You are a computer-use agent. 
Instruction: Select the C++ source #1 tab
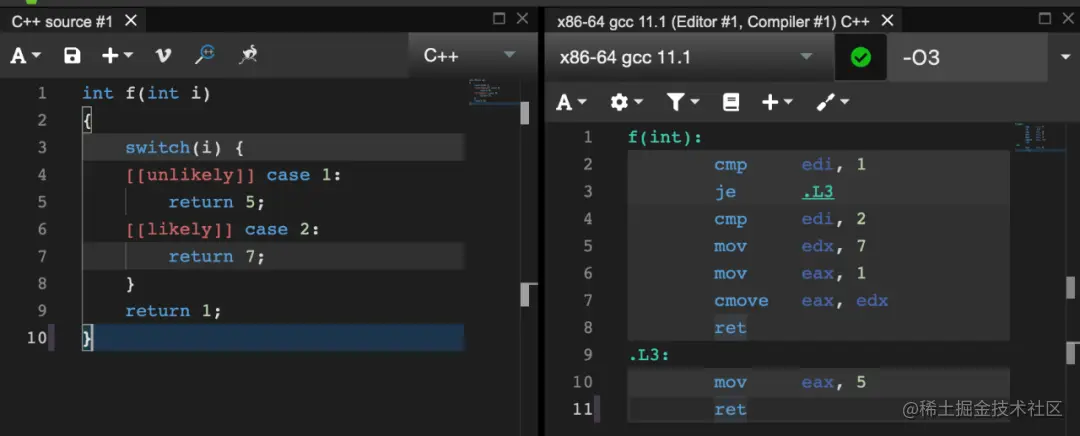coord(62,21)
